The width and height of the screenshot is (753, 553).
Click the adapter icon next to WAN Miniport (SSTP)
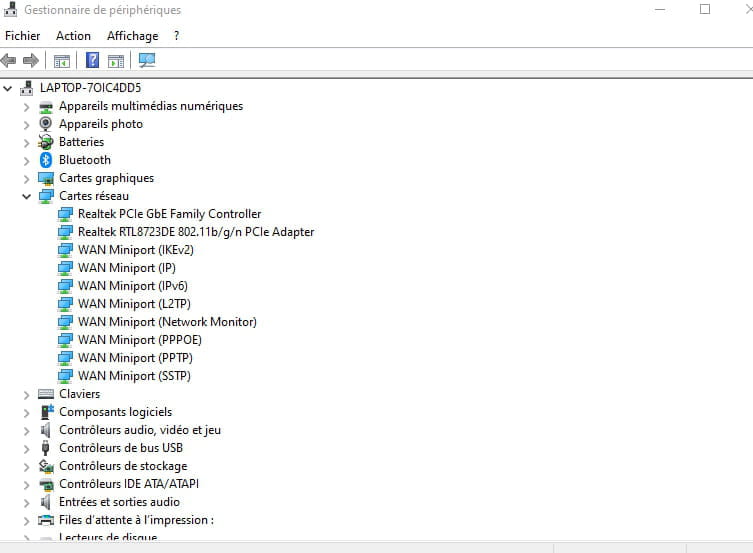pos(65,376)
